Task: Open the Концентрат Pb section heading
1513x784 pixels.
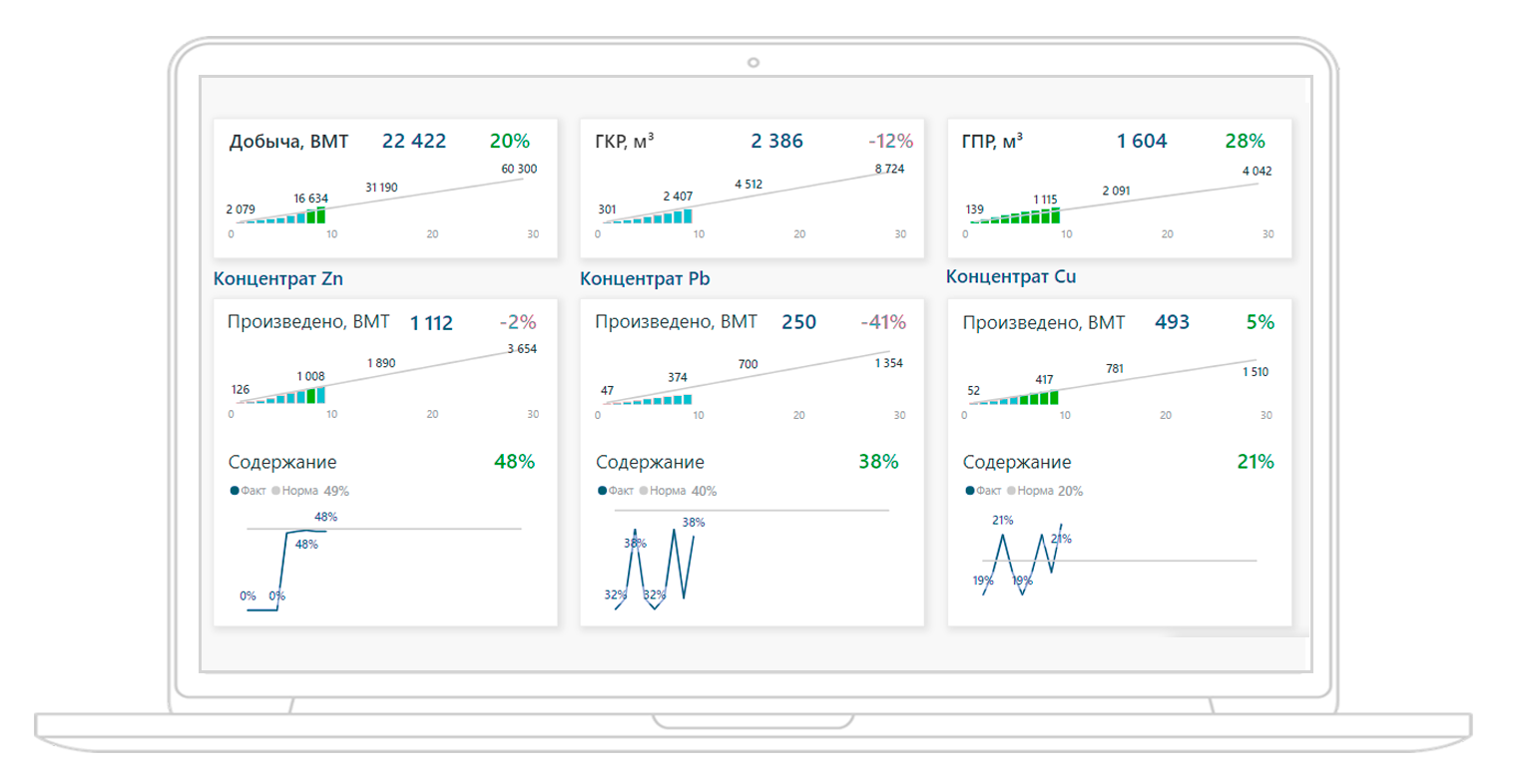Action: tap(645, 278)
